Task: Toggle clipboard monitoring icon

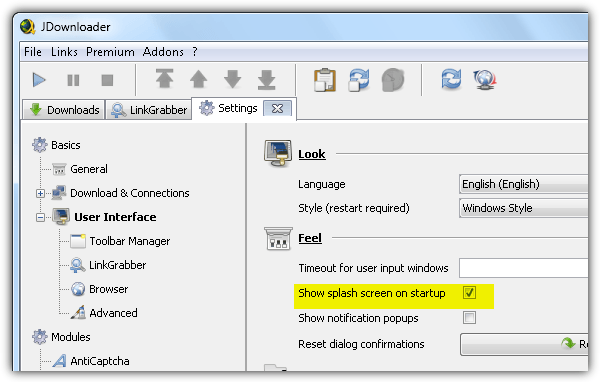Action: 325,80
